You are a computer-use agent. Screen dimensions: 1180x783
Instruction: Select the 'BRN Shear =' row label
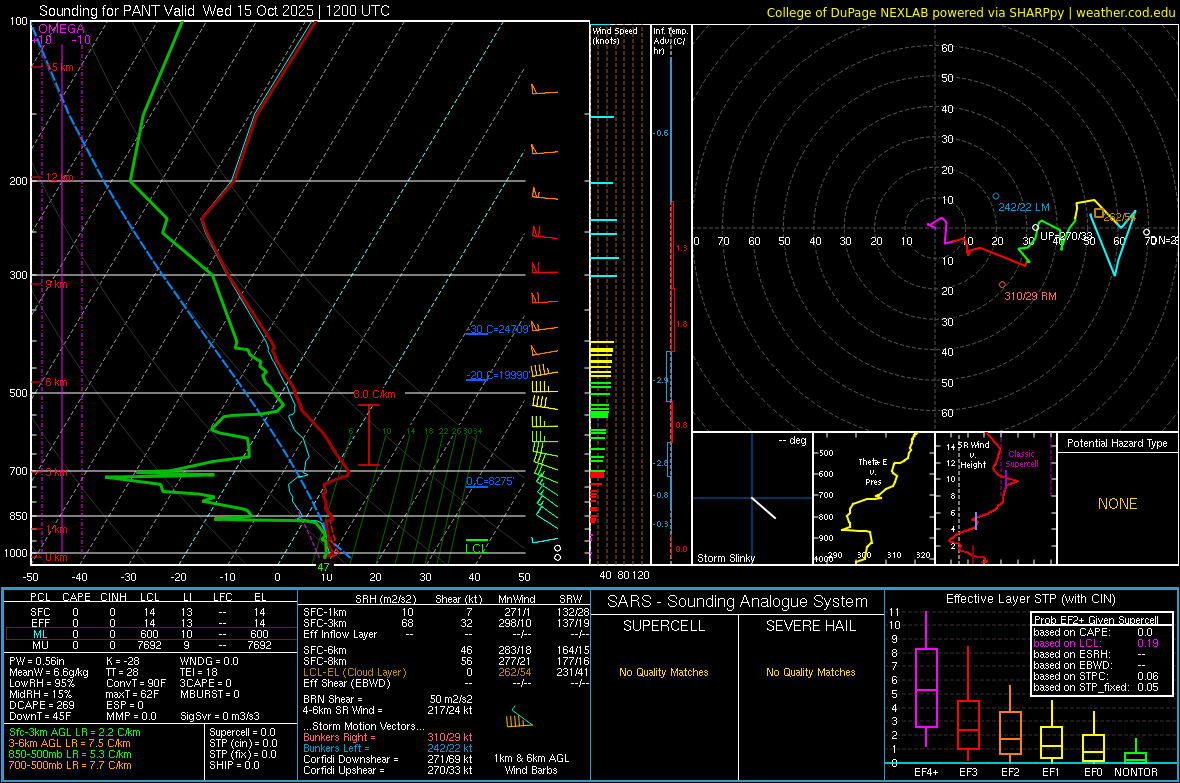click(333, 699)
